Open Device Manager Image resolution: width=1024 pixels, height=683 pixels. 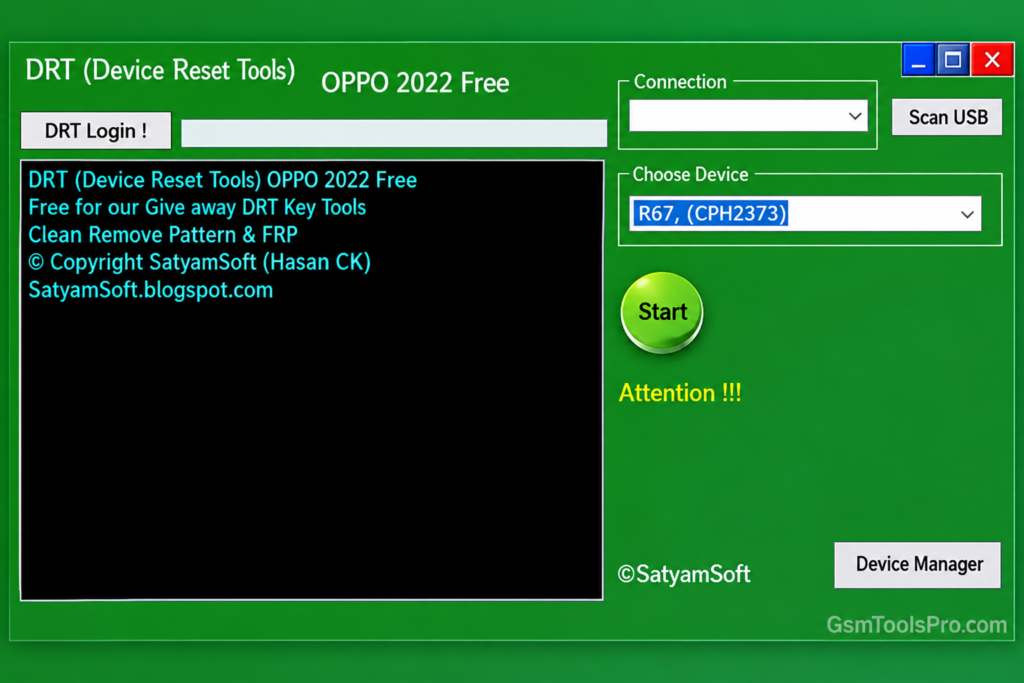coord(918,565)
